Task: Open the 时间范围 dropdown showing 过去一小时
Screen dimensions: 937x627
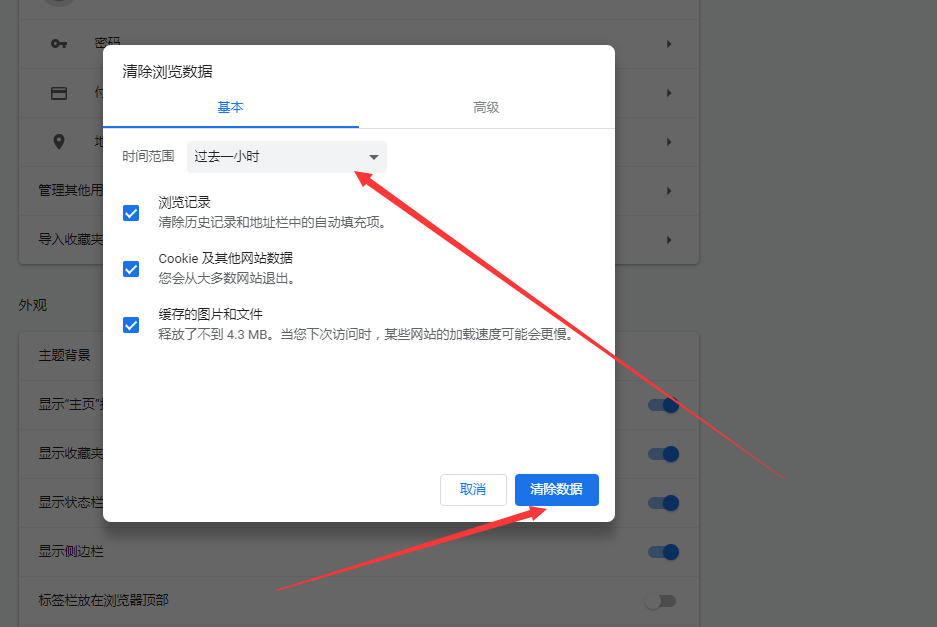Action: pyautogui.click(x=287, y=156)
